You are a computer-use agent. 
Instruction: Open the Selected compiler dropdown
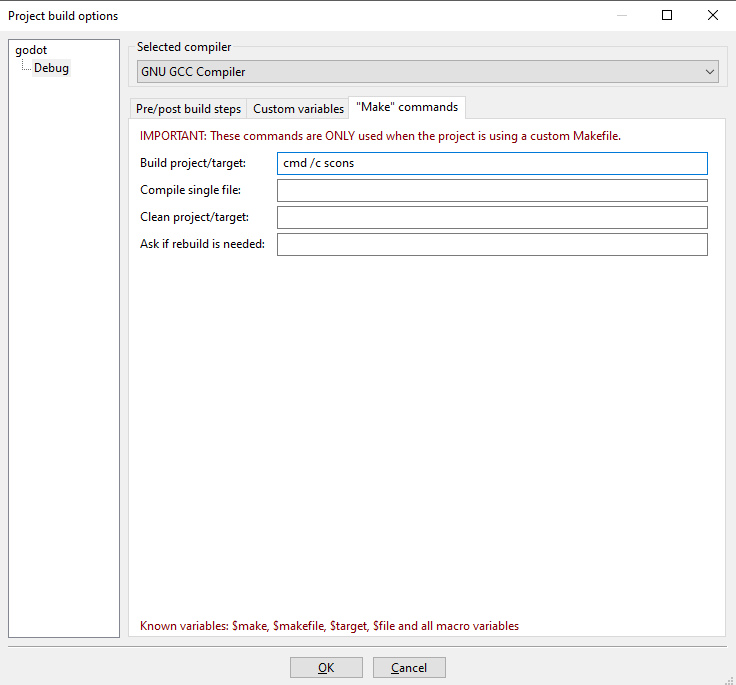click(x=427, y=72)
